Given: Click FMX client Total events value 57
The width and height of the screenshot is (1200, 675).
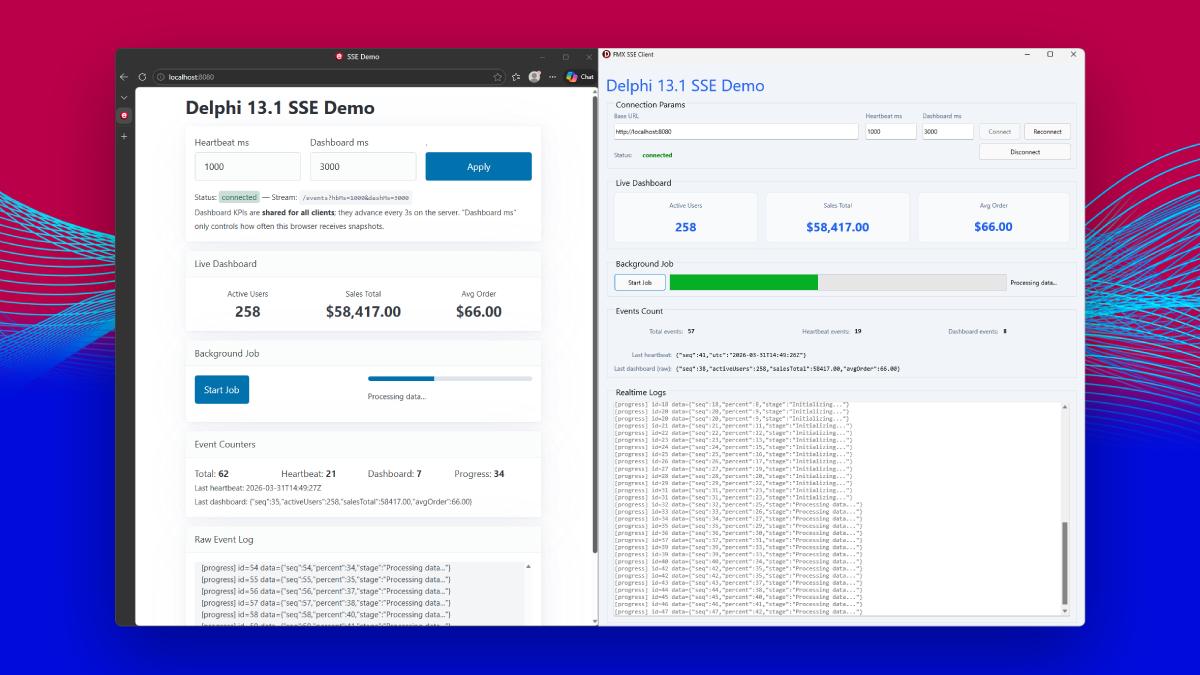Looking at the screenshot, I should tap(691, 331).
